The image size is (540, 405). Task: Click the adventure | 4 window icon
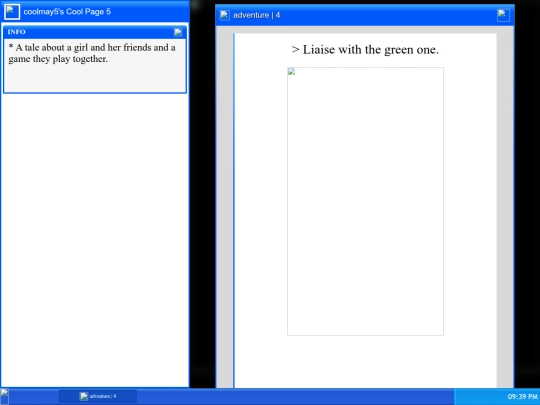225,15
